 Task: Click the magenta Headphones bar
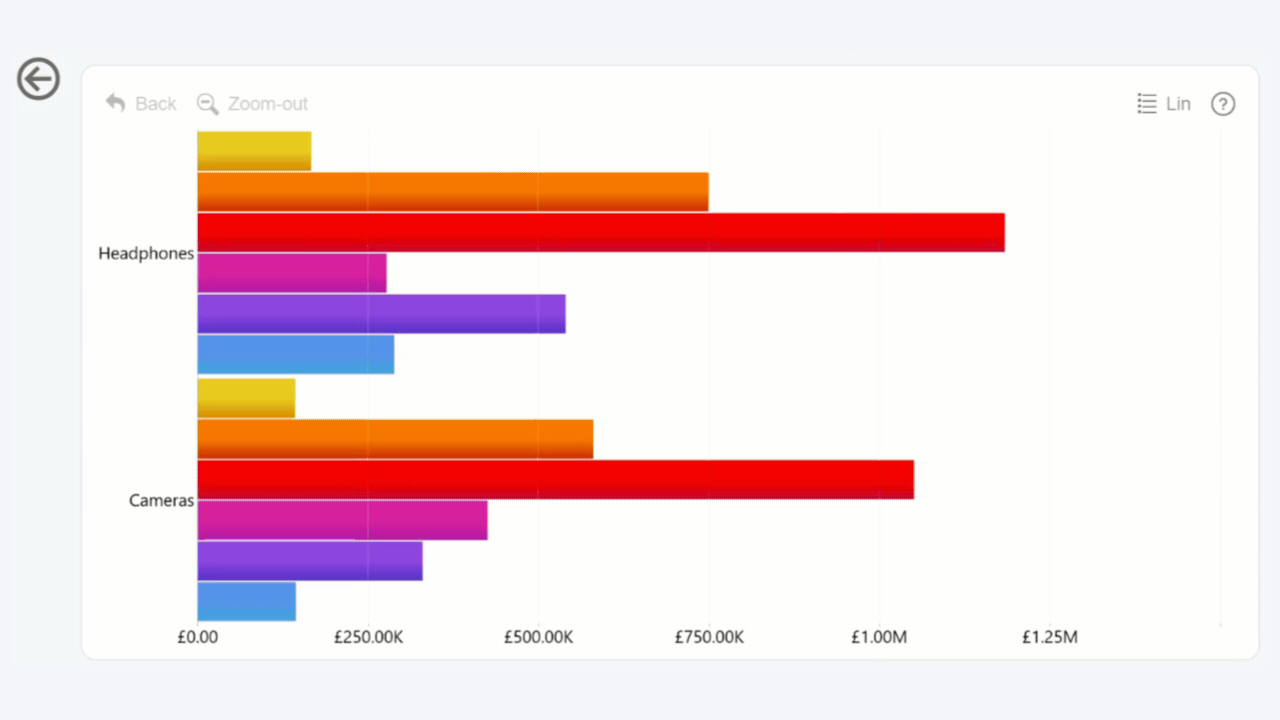[291, 273]
